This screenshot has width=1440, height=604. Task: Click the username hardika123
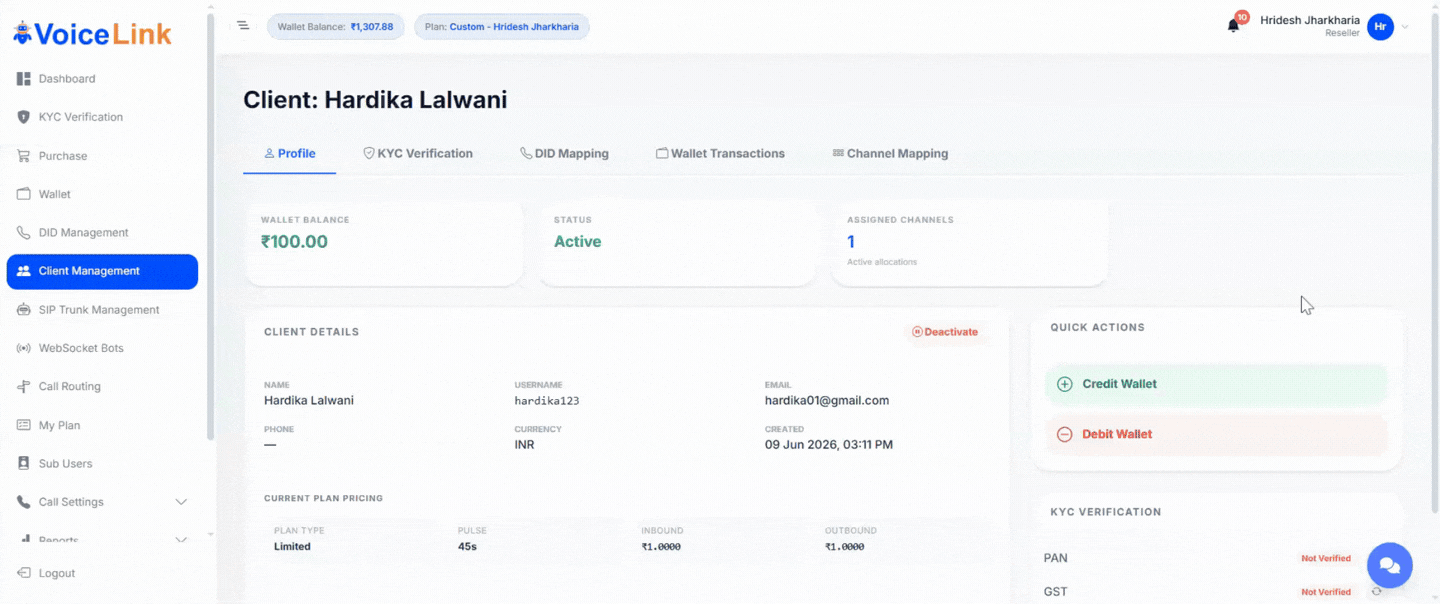coord(547,401)
